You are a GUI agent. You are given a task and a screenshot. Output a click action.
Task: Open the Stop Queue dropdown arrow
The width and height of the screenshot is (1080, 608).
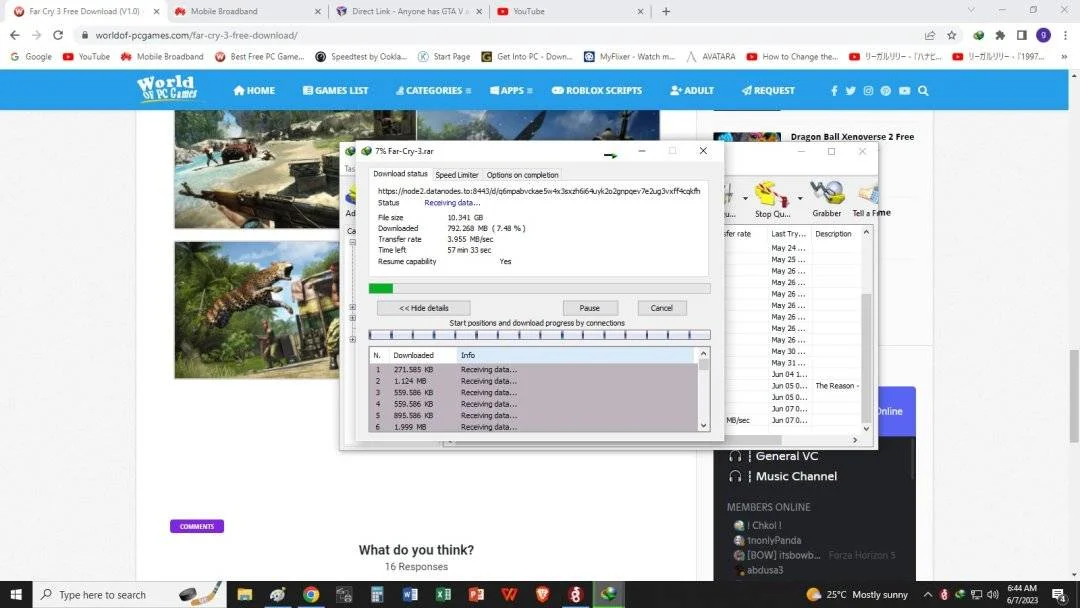[x=800, y=198]
